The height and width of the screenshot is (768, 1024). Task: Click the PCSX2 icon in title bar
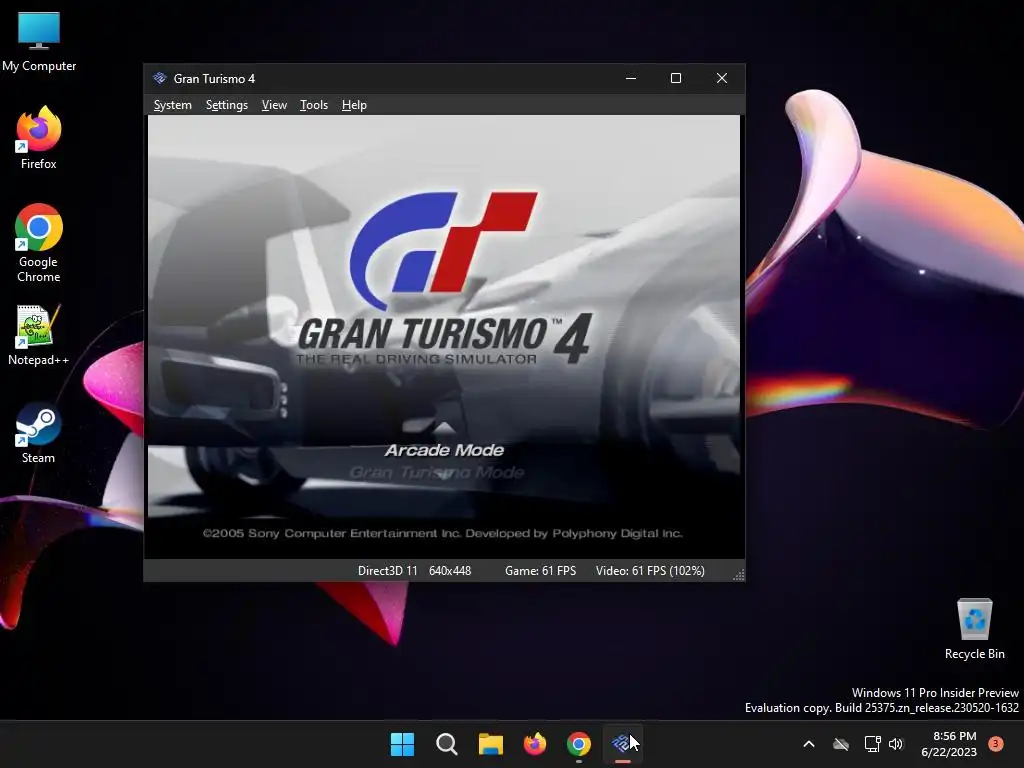(x=160, y=78)
